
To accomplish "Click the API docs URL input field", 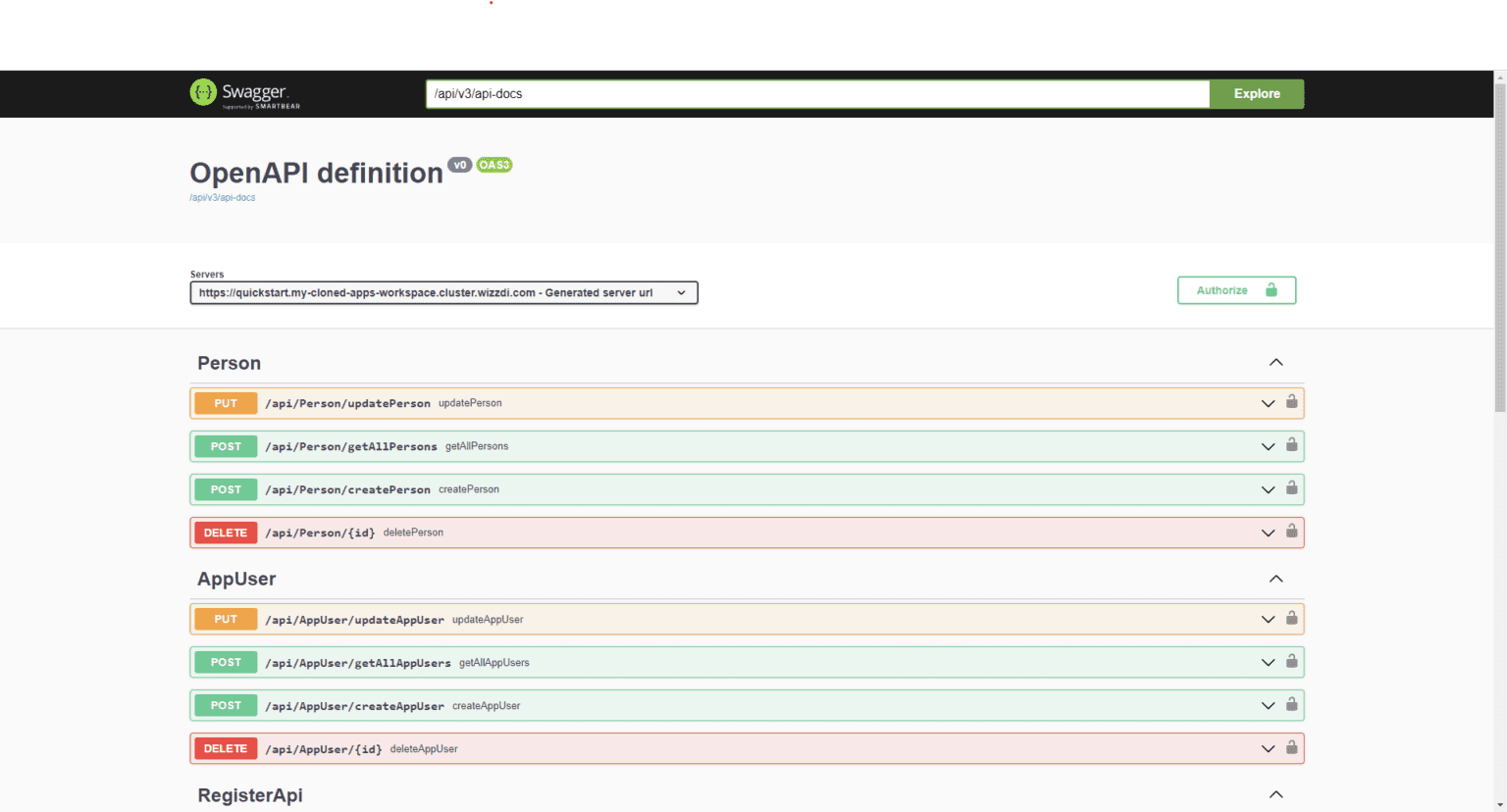I will point(816,94).
